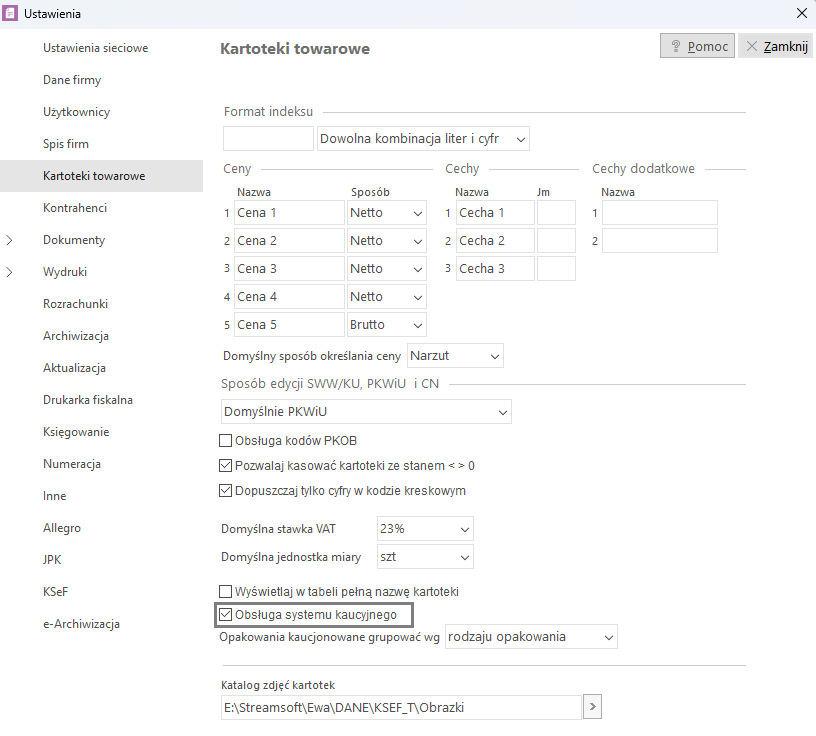This screenshot has height=736, width=816.
Task: Toggle Dopuszczaj tylko cyfry w kodzie kreskowym
Action: coord(225,491)
